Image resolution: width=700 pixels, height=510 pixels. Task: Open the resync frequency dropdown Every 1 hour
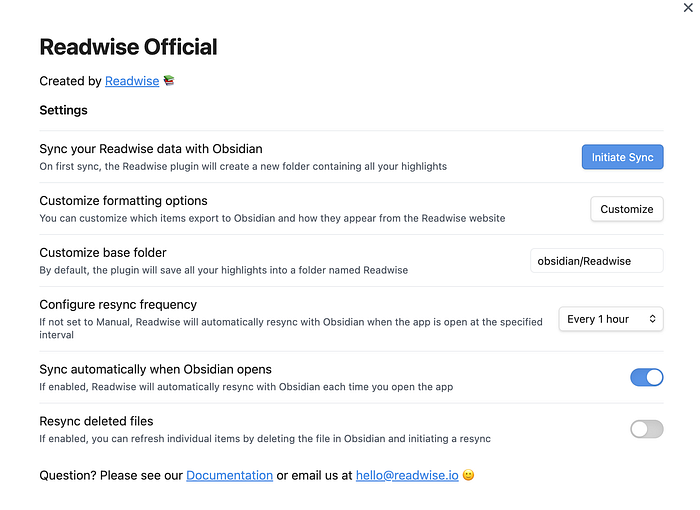611,319
